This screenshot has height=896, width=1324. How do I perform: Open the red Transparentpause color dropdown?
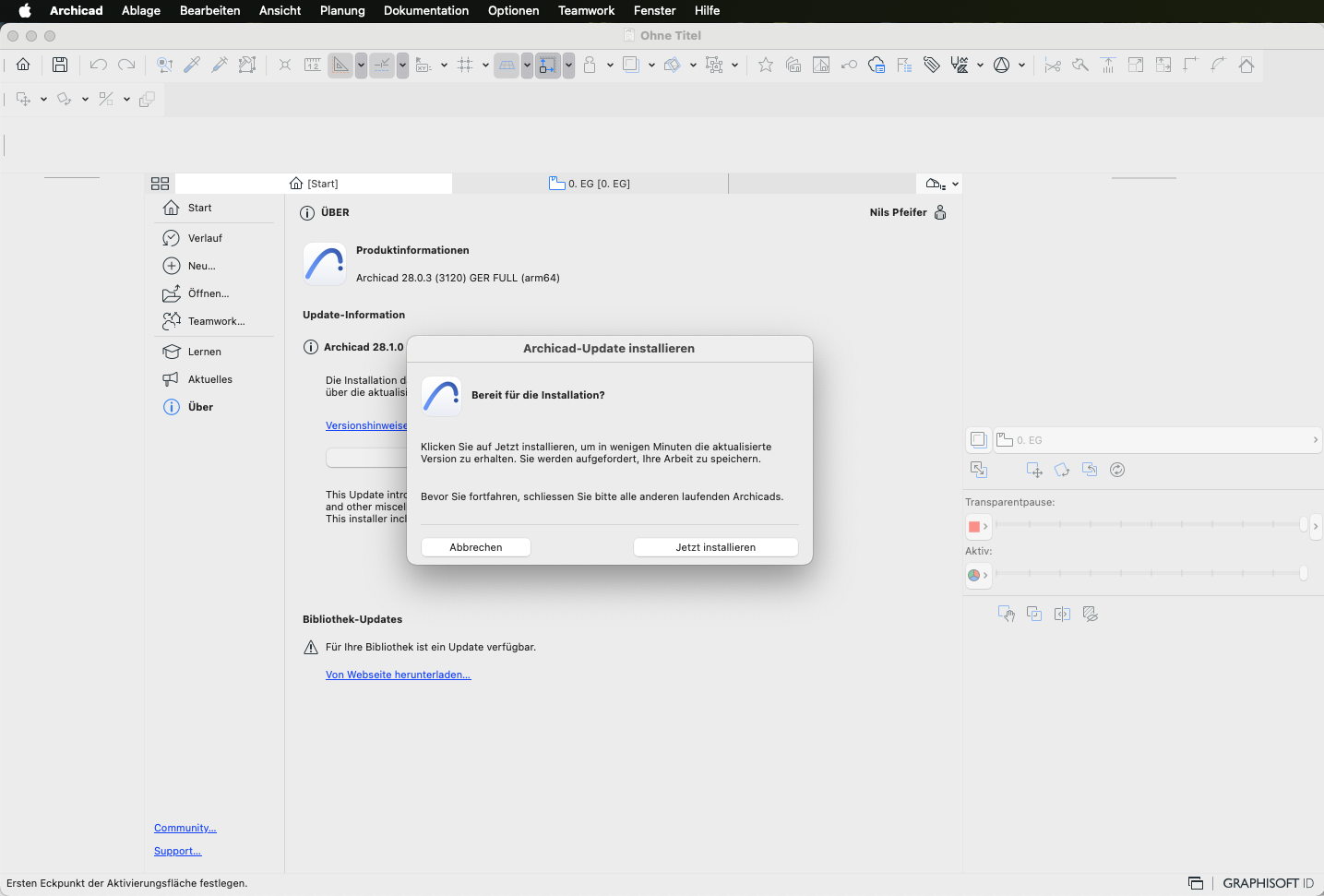(x=978, y=526)
